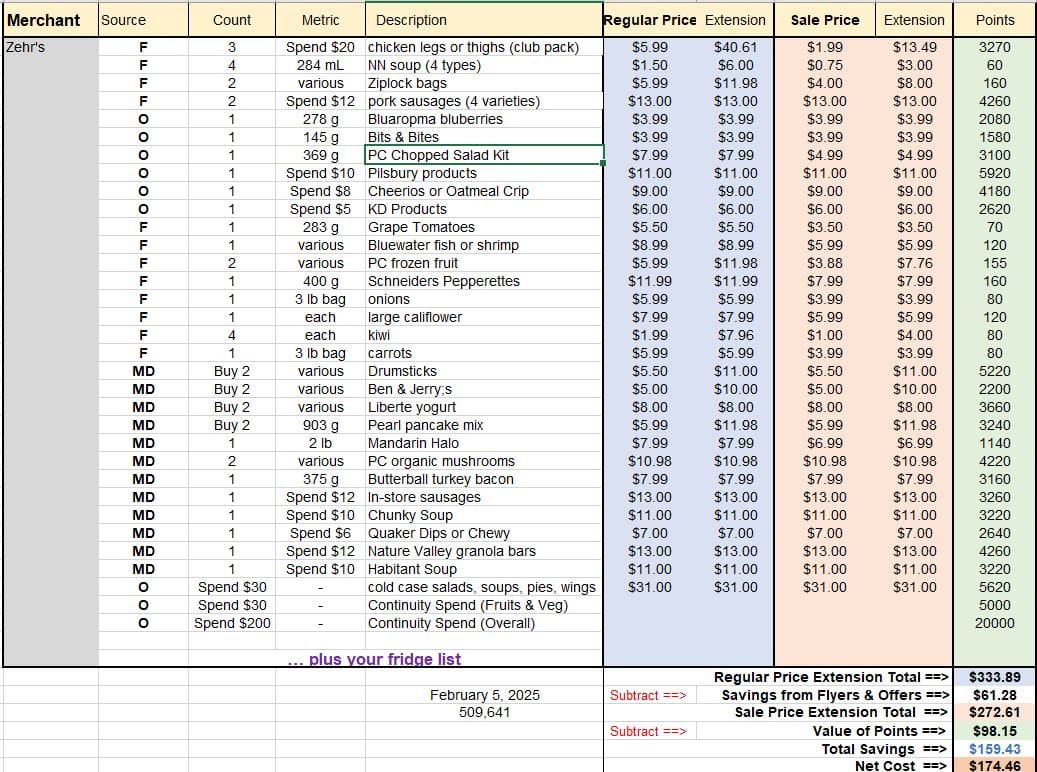Select the $61.28 flyer savings value
This screenshot has width=1037, height=772.
coord(995,695)
